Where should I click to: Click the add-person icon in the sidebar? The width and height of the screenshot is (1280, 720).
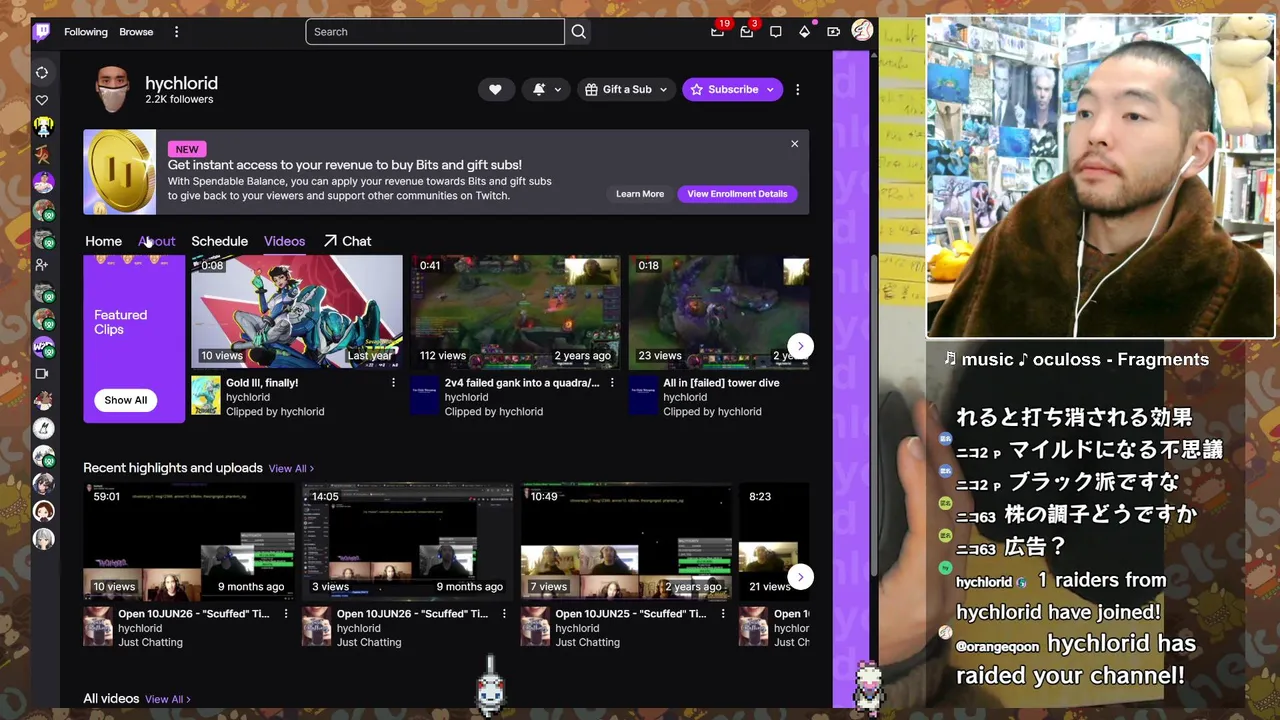point(42,265)
